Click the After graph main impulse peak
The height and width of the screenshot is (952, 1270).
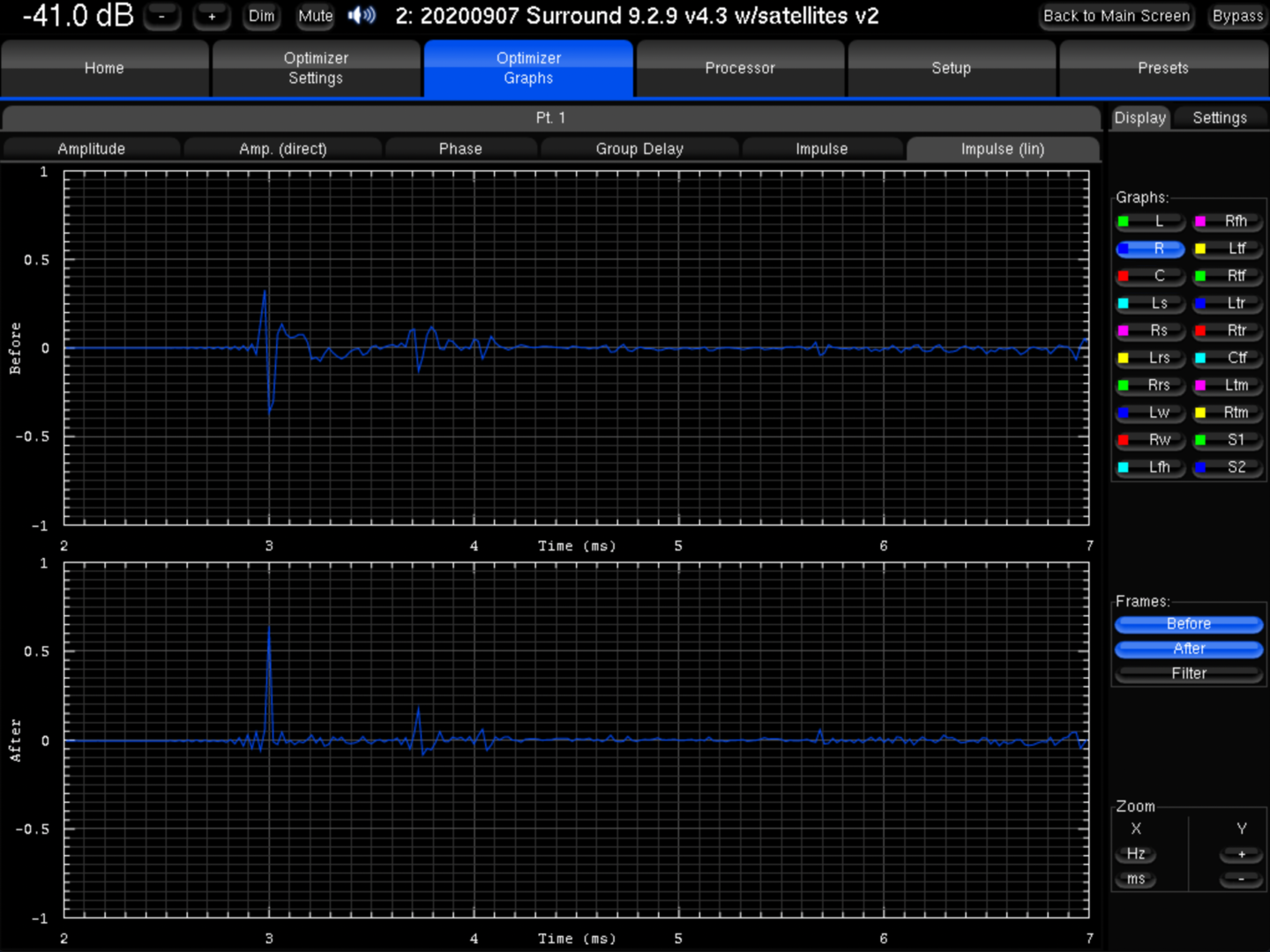269,629
